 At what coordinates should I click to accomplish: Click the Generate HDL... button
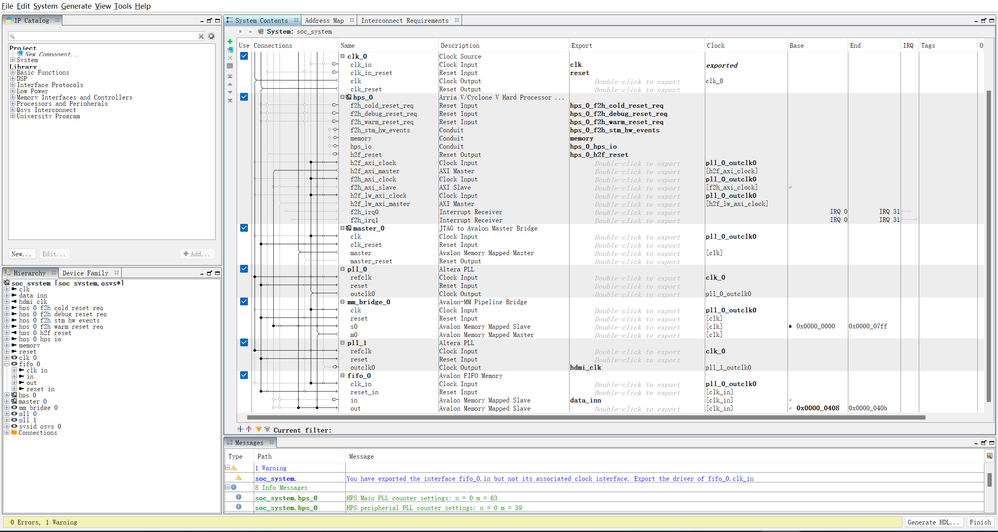(934, 522)
